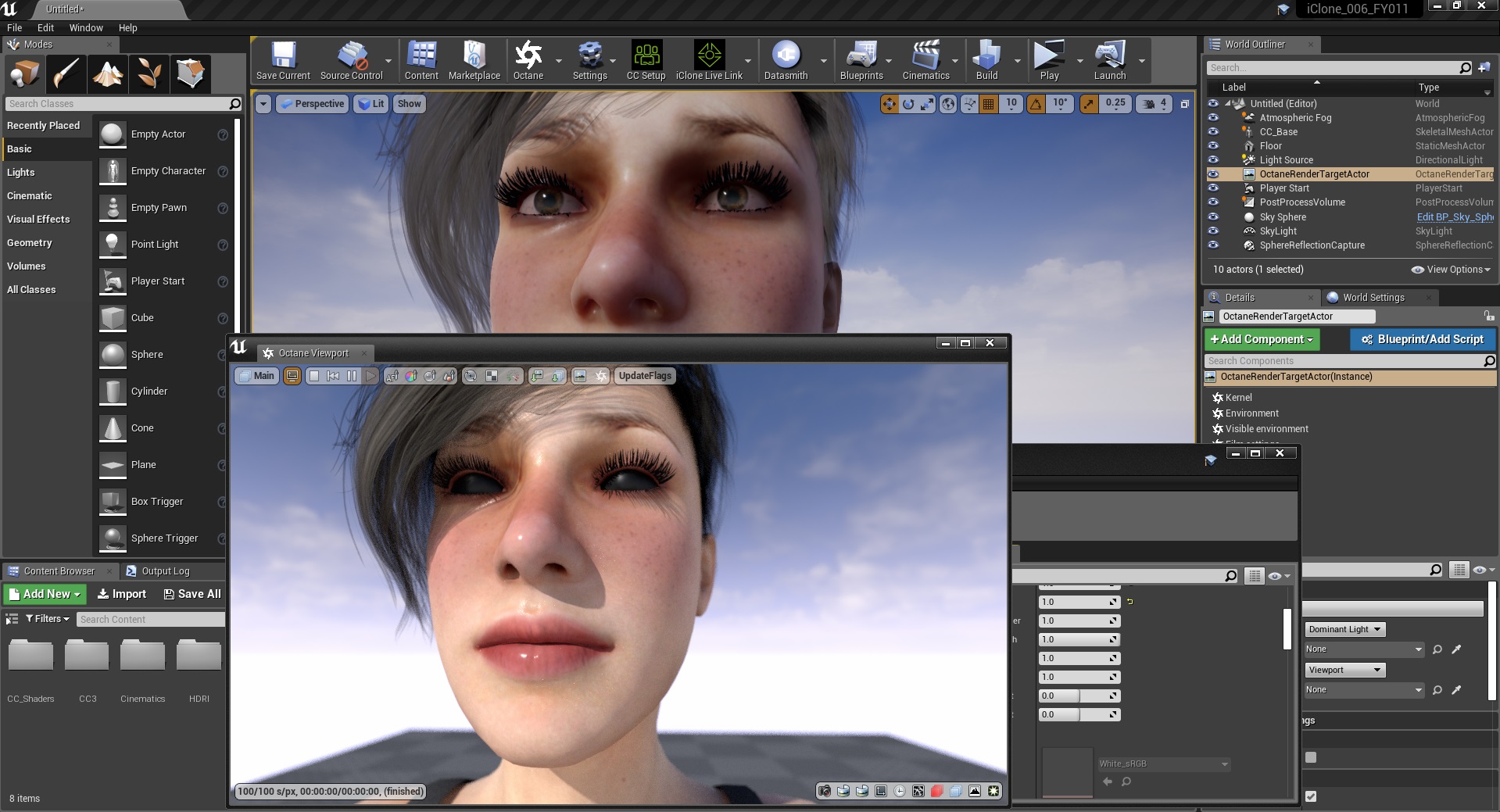
Task: Open the Add Component dropdown
Action: tap(1262, 339)
